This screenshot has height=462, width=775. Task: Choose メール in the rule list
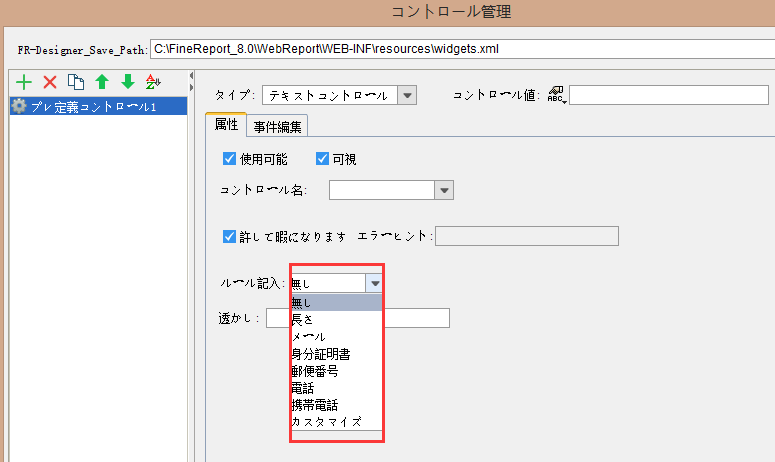[x=337, y=337]
